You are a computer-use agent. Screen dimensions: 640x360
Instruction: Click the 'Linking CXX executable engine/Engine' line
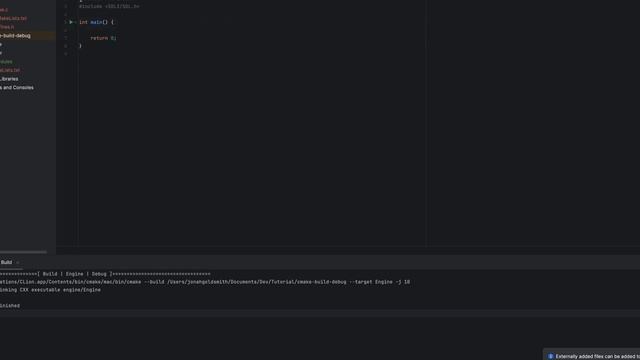pos(50,290)
